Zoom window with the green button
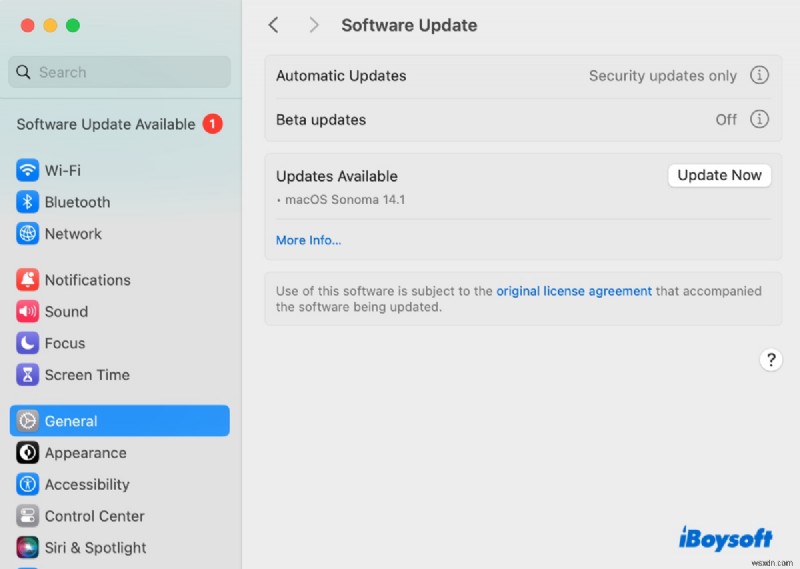 click(x=73, y=25)
